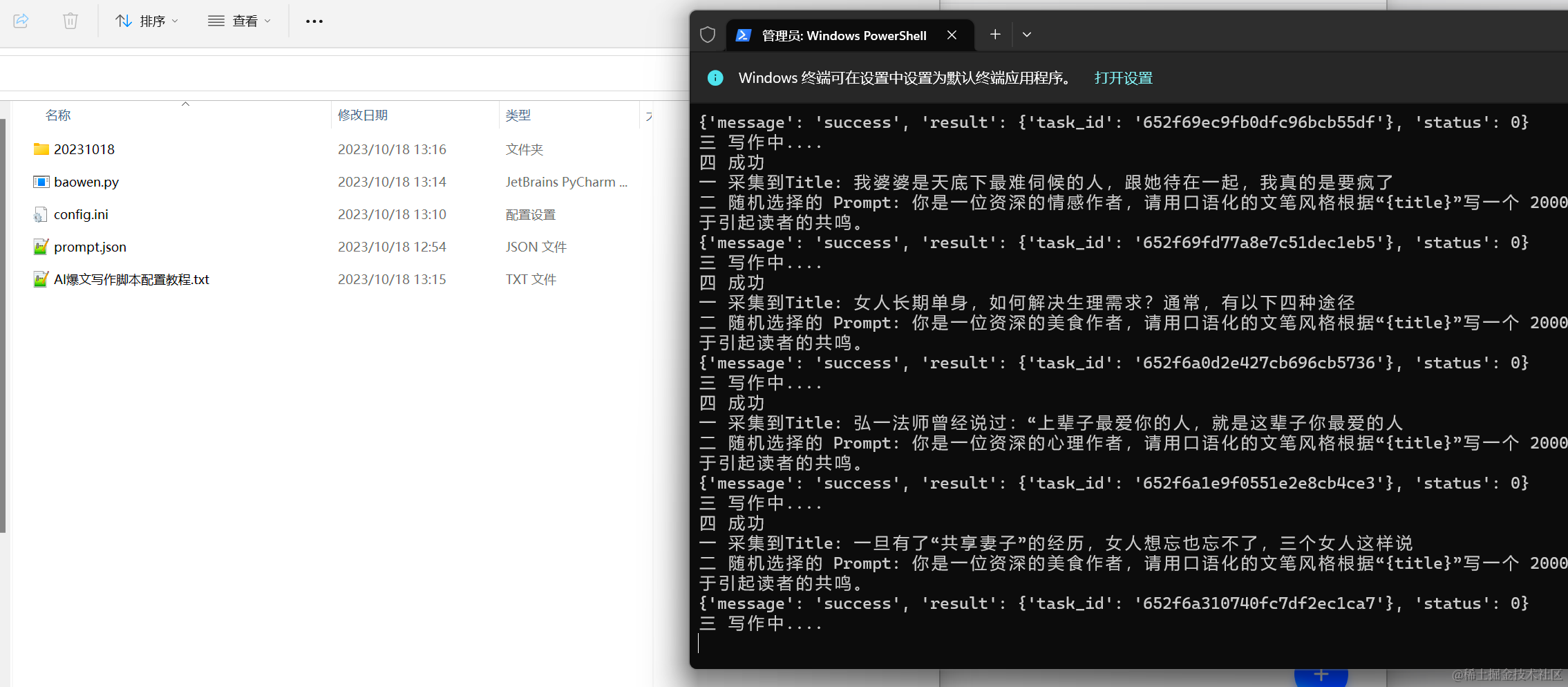Select the 20231018 folder name

84,149
